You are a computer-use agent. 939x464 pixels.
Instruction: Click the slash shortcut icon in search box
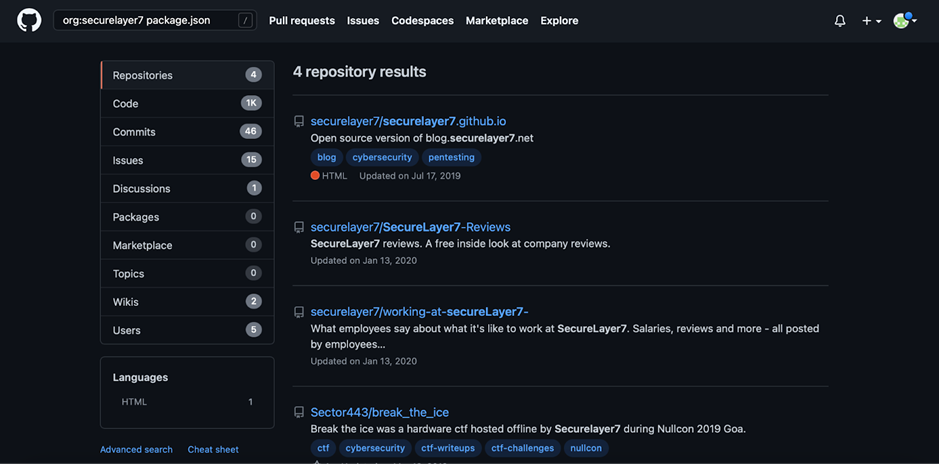pyautogui.click(x=245, y=21)
